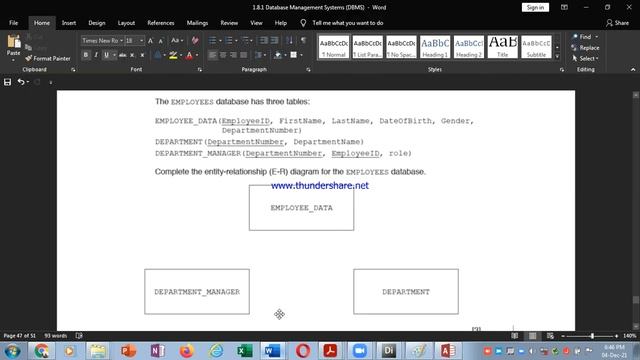Switch to the Insert tab
Viewport: 640px width, 360px height.
69,23
